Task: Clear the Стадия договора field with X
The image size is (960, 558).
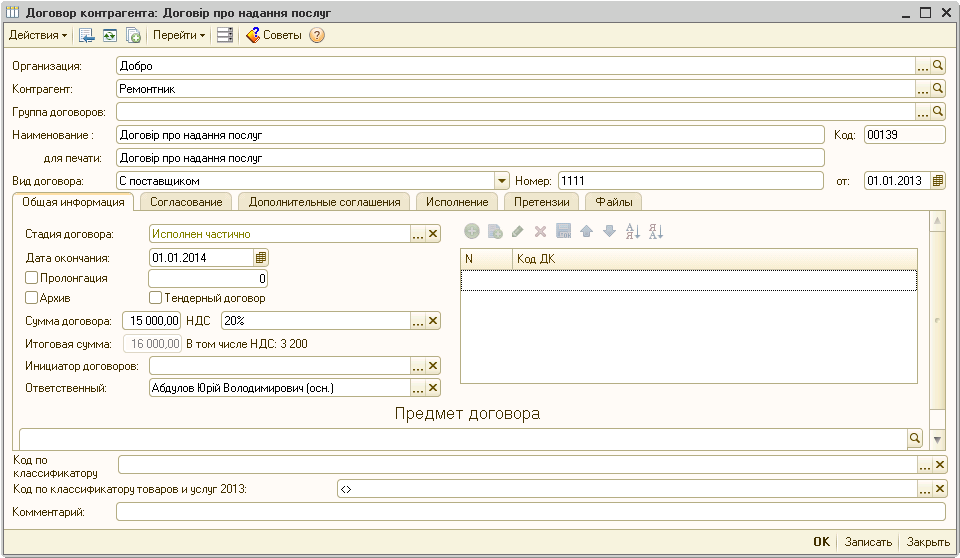Action: coord(433,234)
